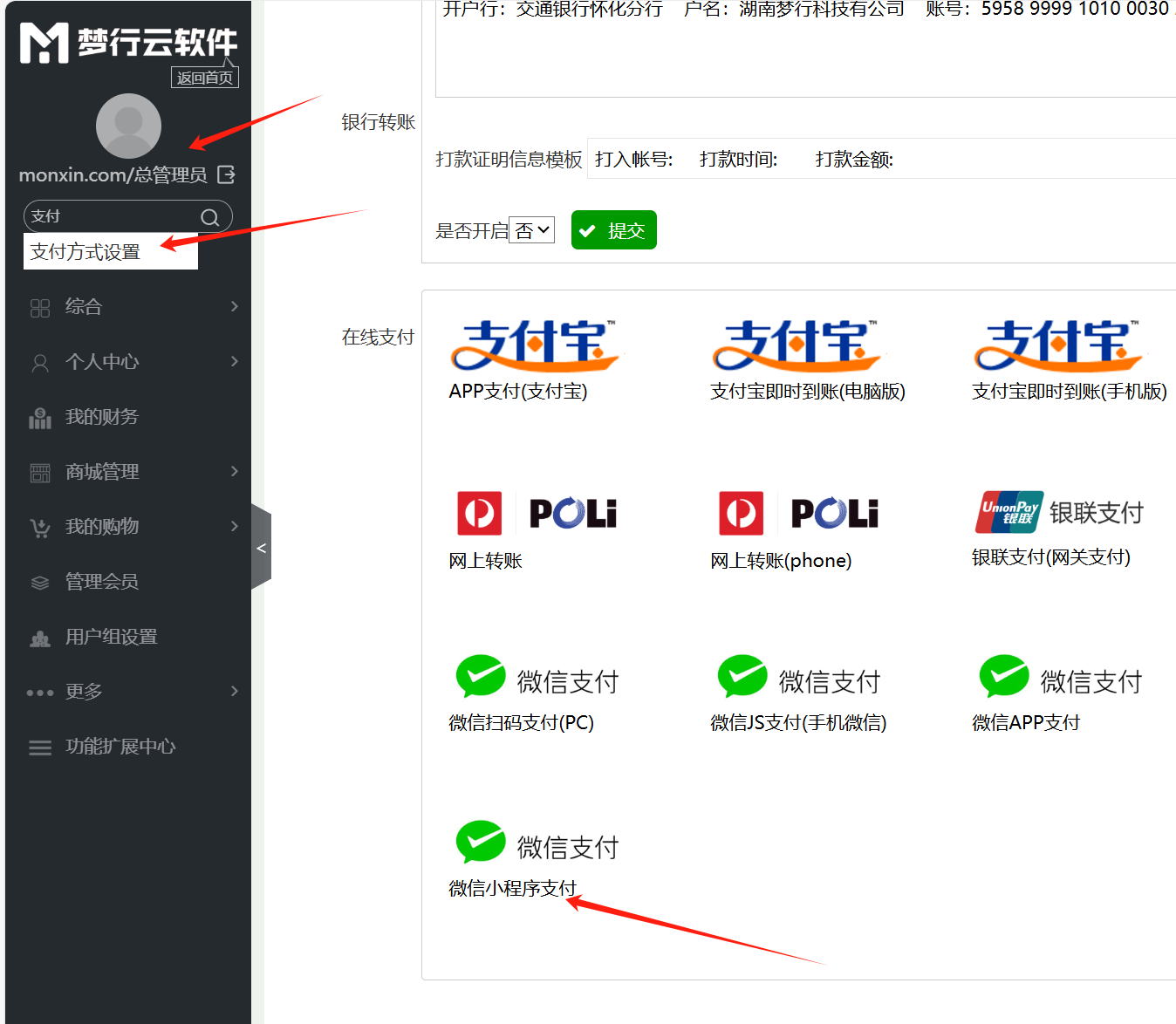
Task: Click the 个人中心 person icon
Action: point(40,363)
